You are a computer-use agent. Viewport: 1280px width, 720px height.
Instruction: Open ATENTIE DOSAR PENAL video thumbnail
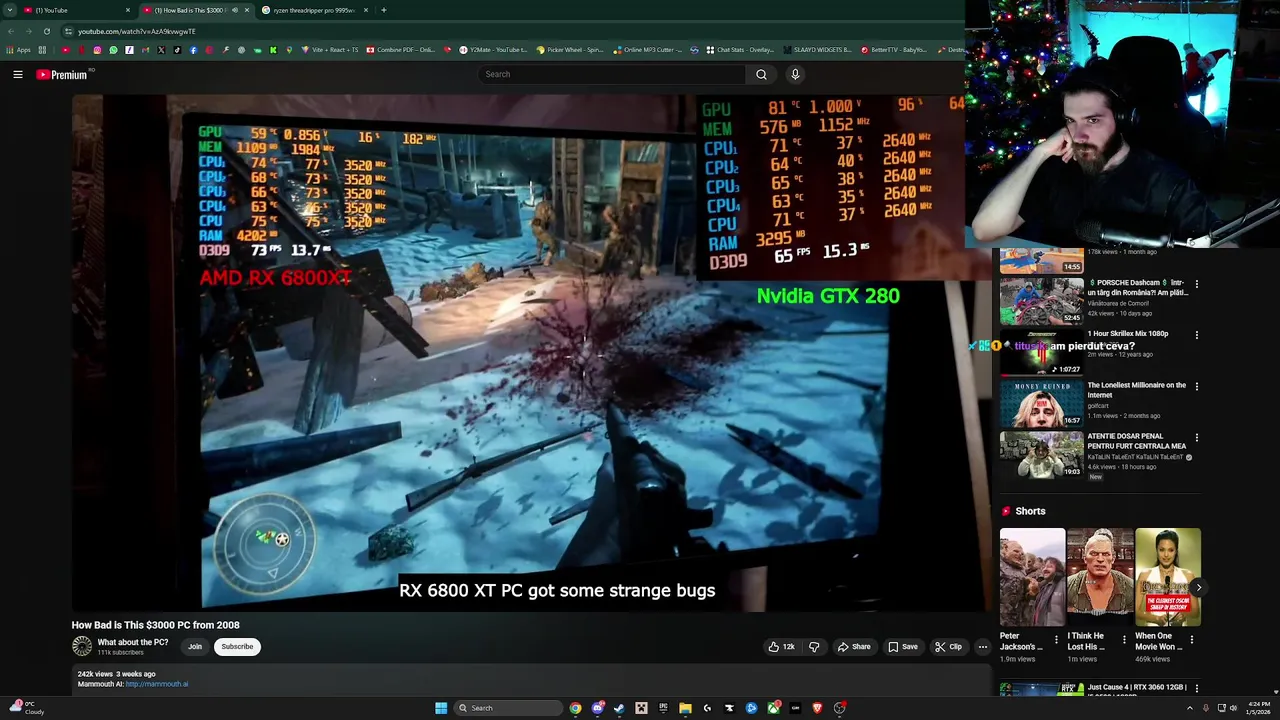tap(1041, 455)
